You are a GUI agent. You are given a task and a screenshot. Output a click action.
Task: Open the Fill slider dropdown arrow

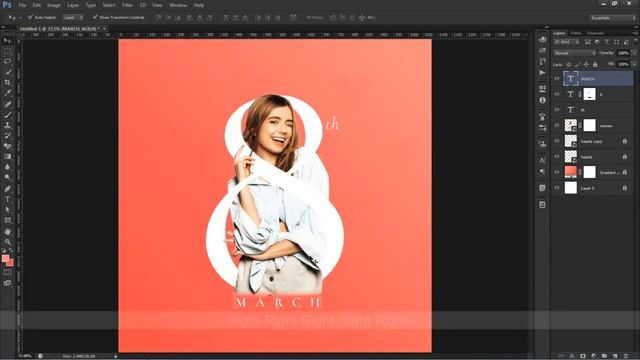(x=633, y=64)
